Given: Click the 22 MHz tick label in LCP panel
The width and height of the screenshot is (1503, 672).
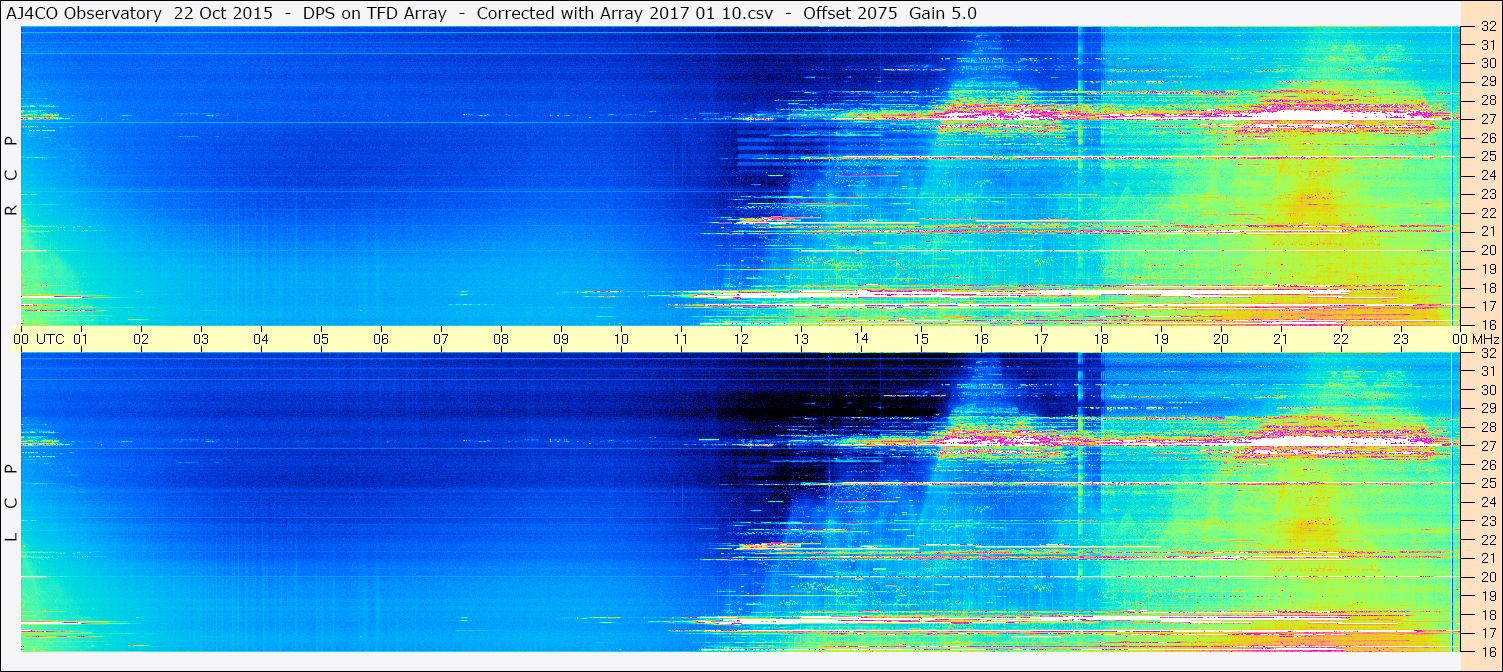Looking at the screenshot, I should [1488, 540].
